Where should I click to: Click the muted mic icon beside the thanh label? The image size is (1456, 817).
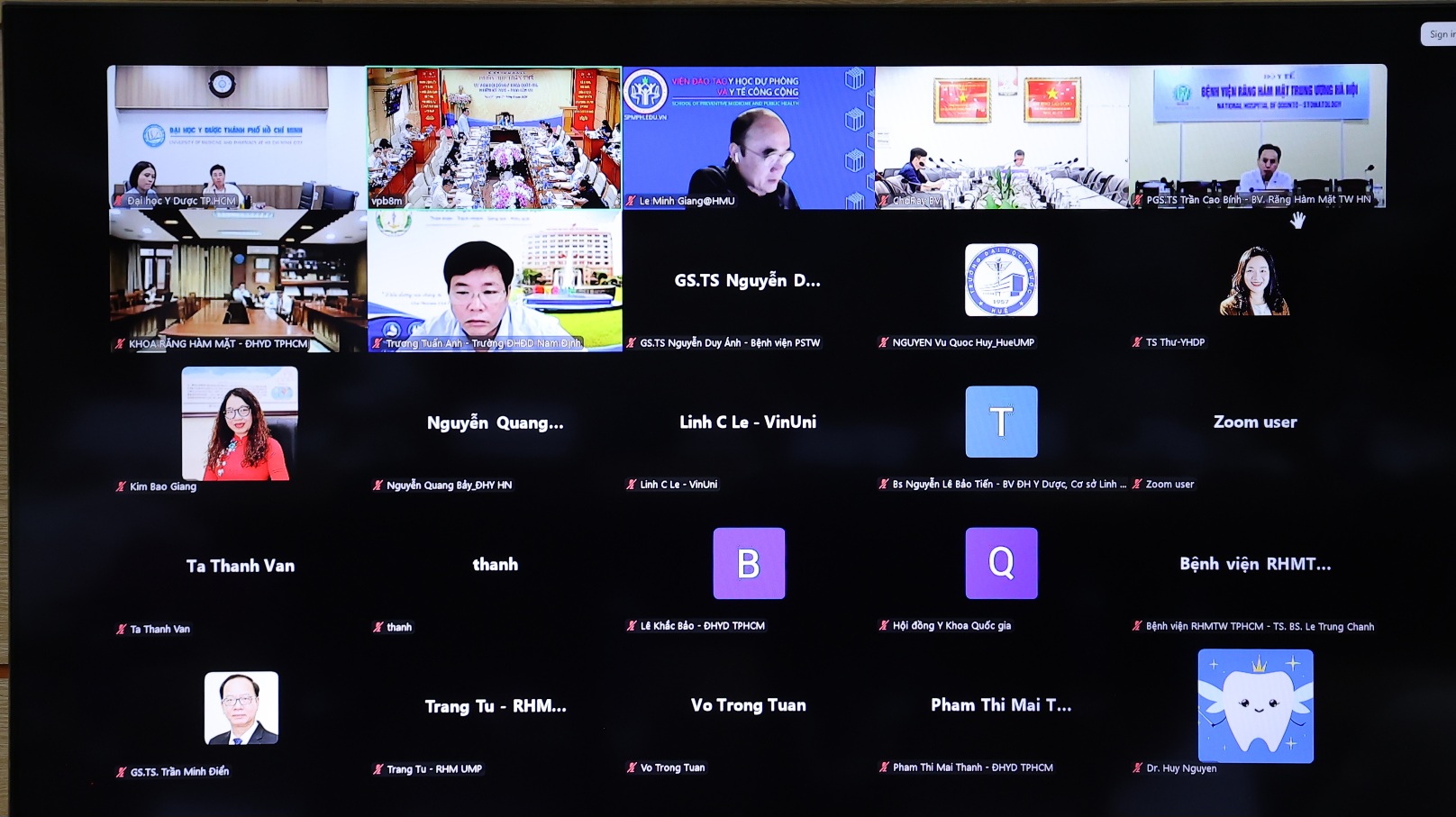click(378, 627)
